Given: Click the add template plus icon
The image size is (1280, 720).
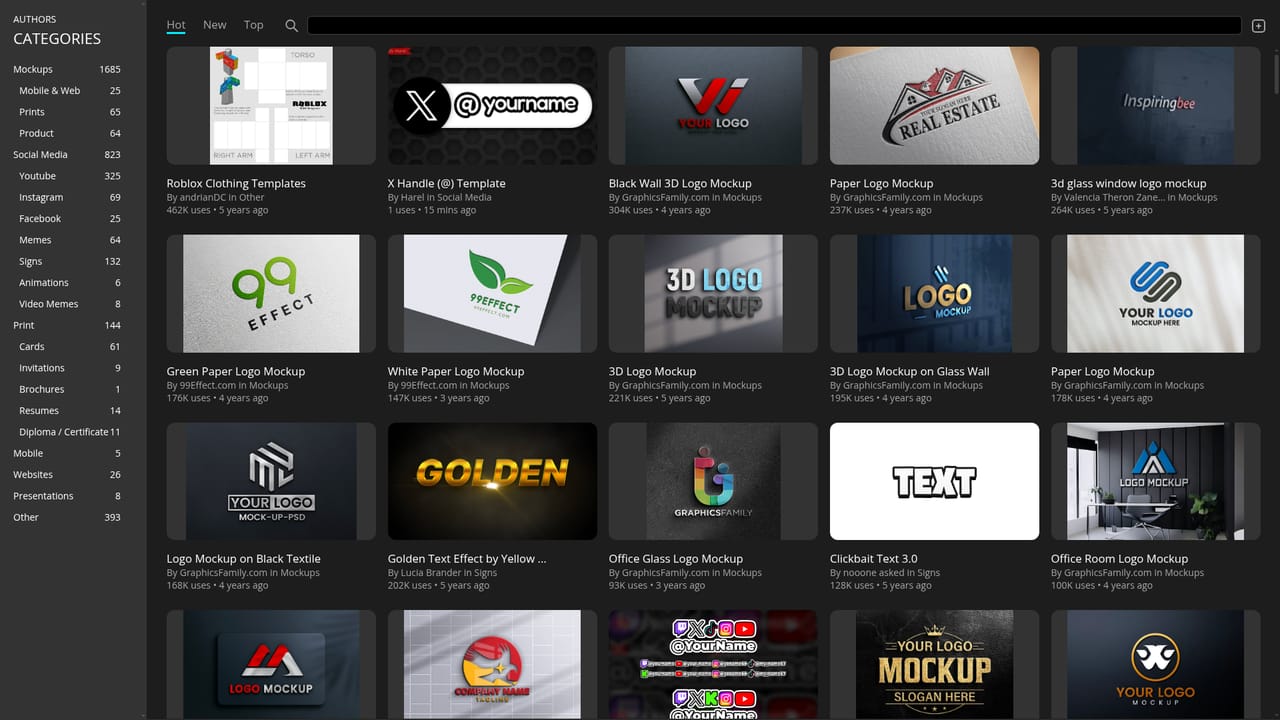Looking at the screenshot, I should click(1259, 26).
